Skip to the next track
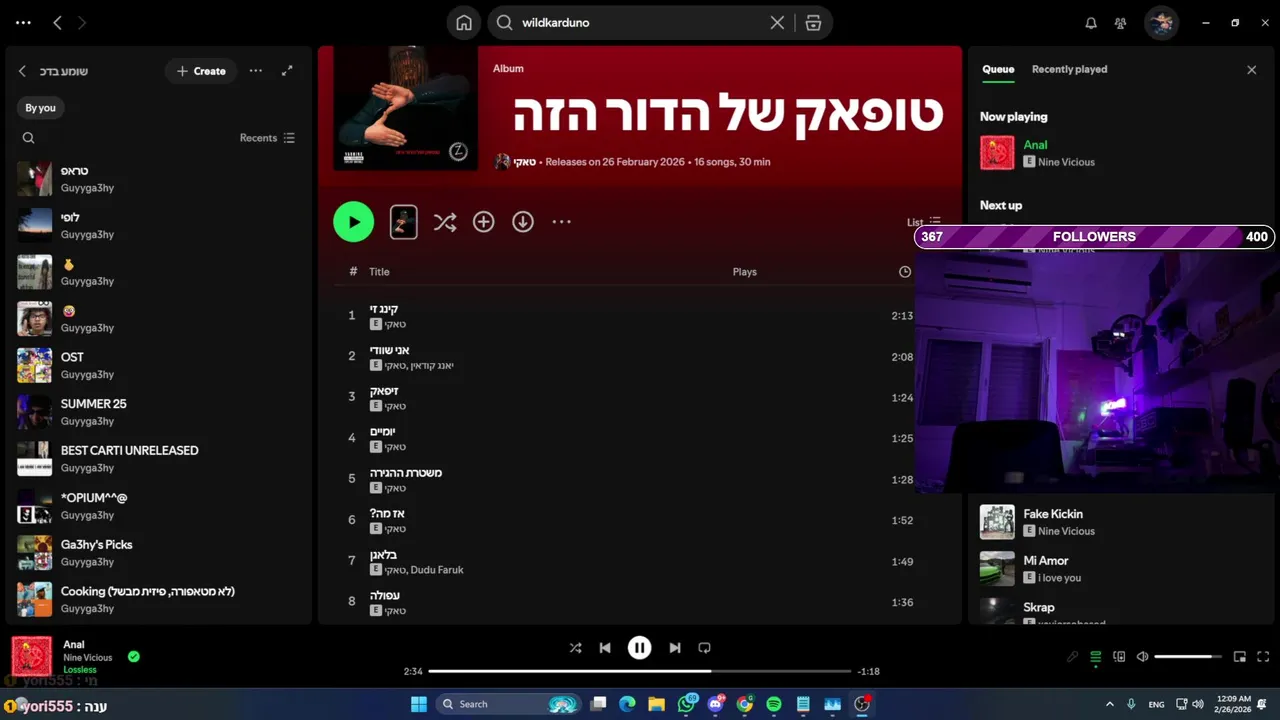Screen dimensions: 1280x720 click(x=675, y=648)
